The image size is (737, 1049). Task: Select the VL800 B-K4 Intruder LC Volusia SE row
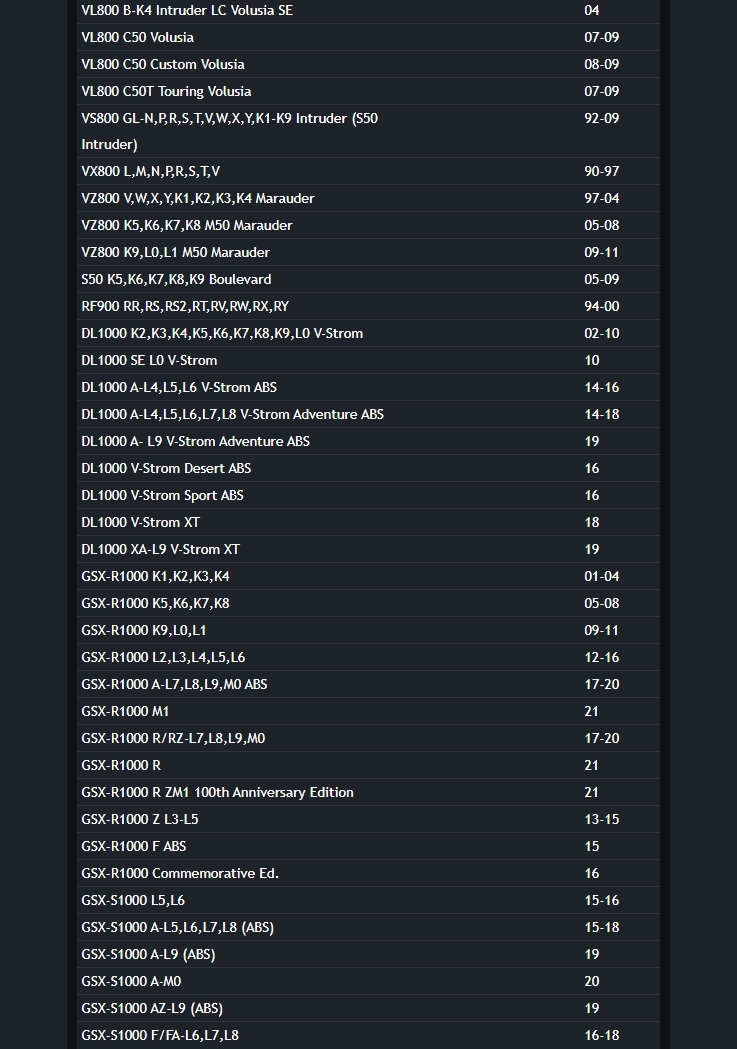pyautogui.click(x=187, y=10)
